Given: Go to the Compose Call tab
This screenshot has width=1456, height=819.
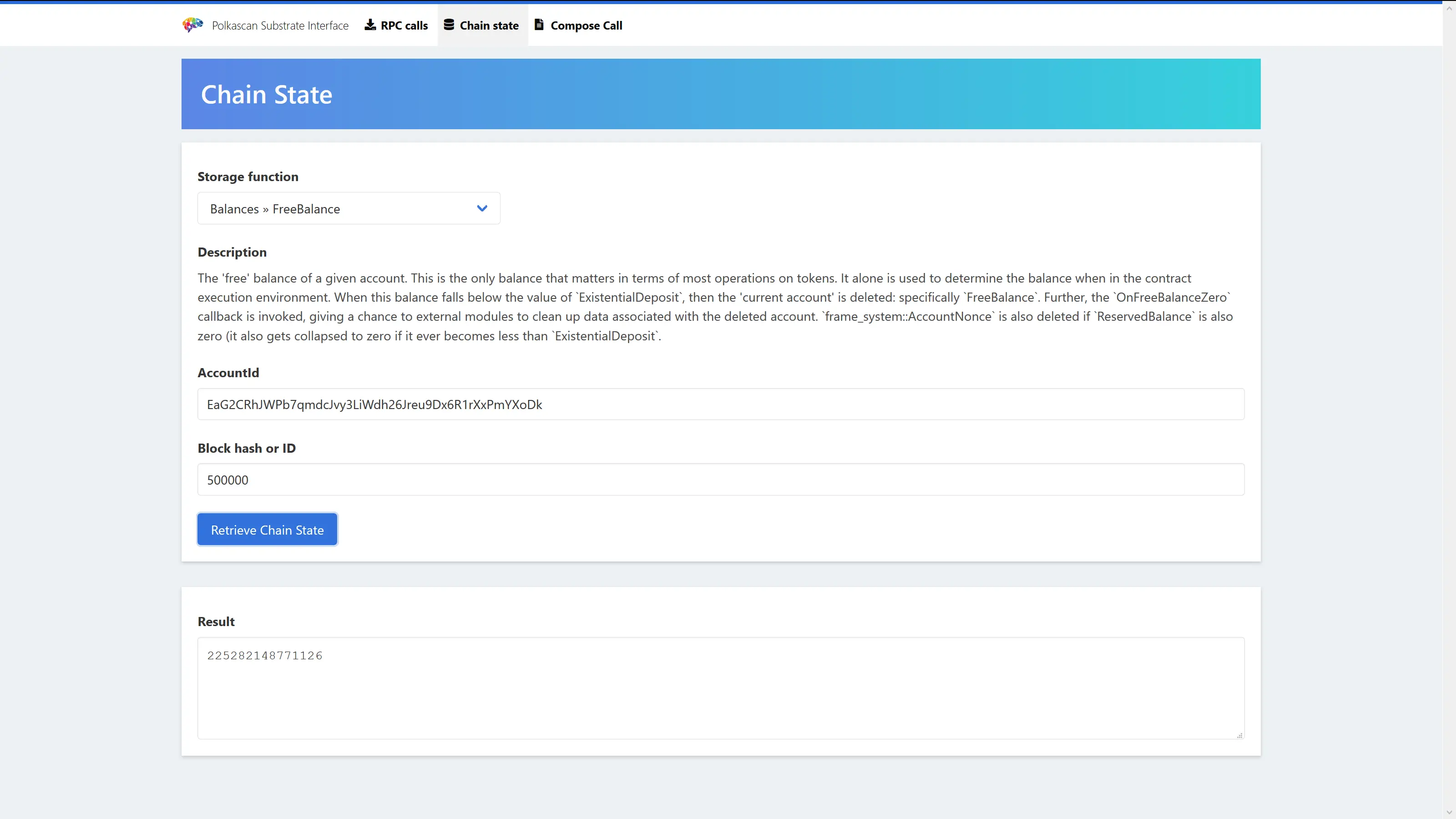Looking at the screenshot, I should click(586, 25).
